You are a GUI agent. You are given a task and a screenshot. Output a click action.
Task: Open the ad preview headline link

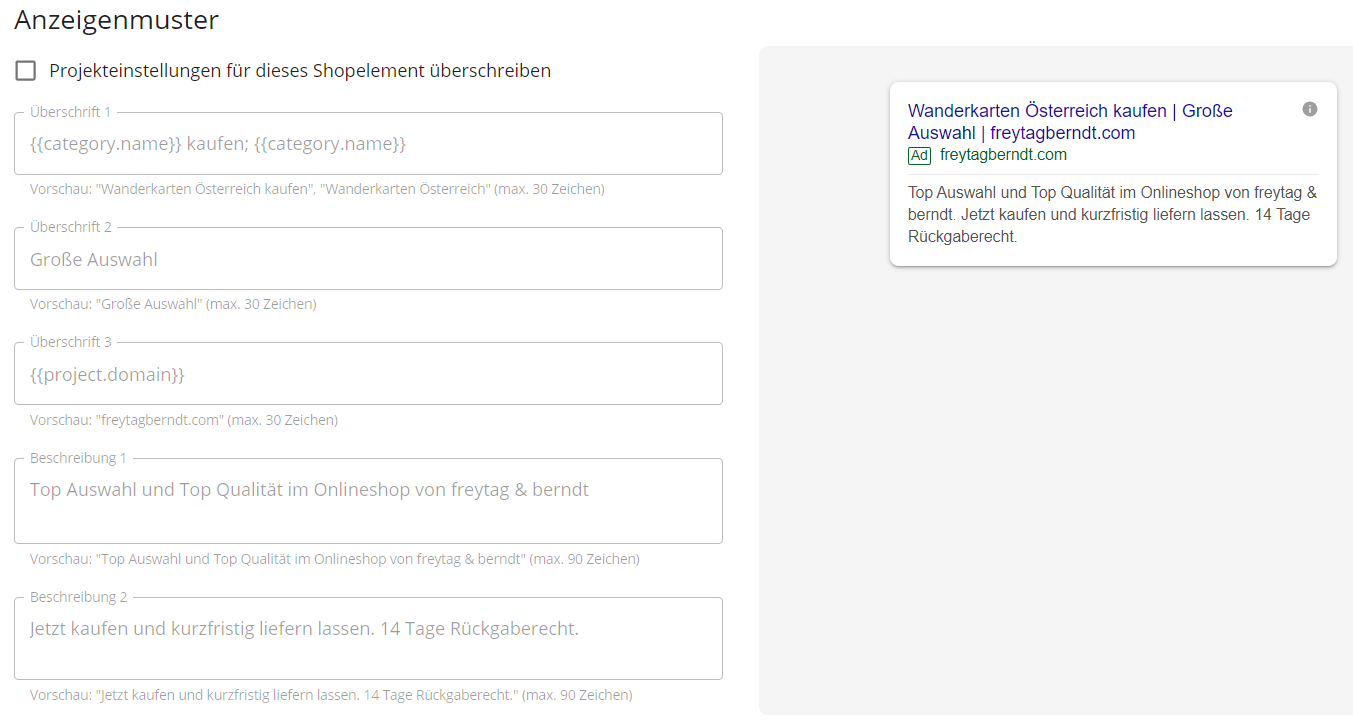click(1070, 122)
